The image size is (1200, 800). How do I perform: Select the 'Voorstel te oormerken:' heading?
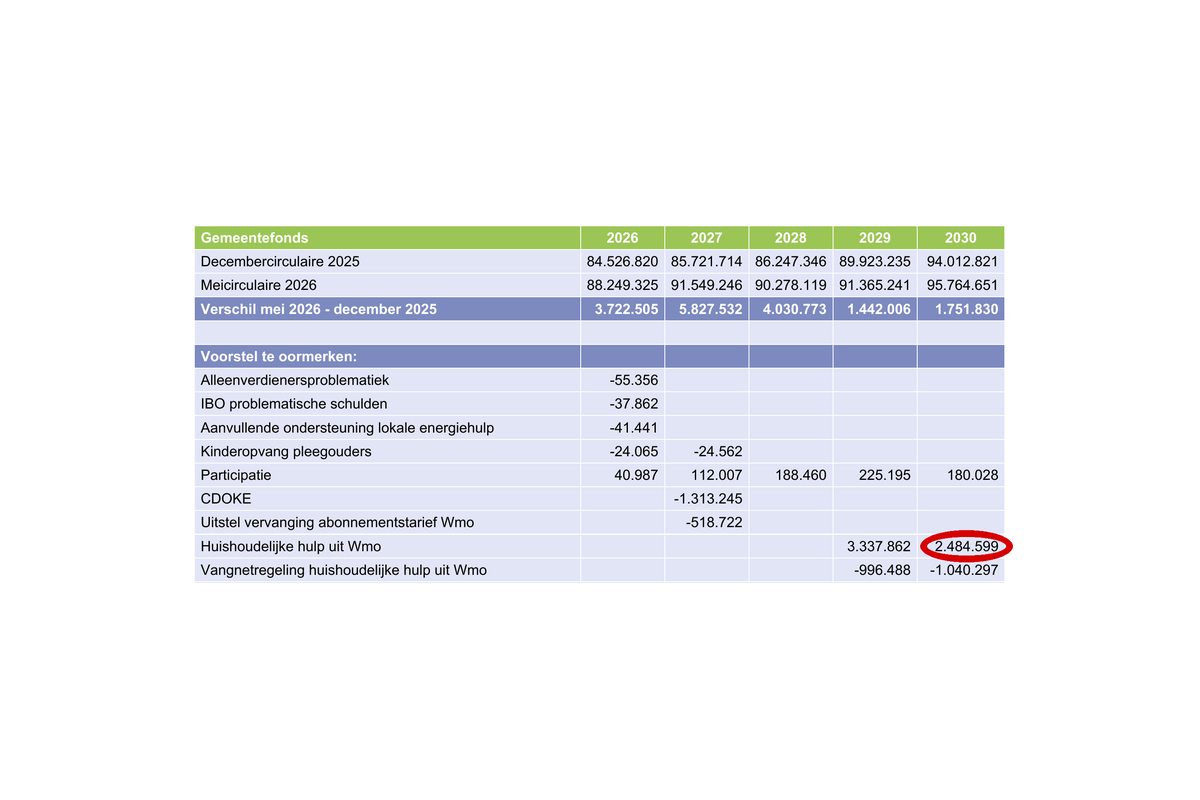pyautogui.click(x=279, y=356)
